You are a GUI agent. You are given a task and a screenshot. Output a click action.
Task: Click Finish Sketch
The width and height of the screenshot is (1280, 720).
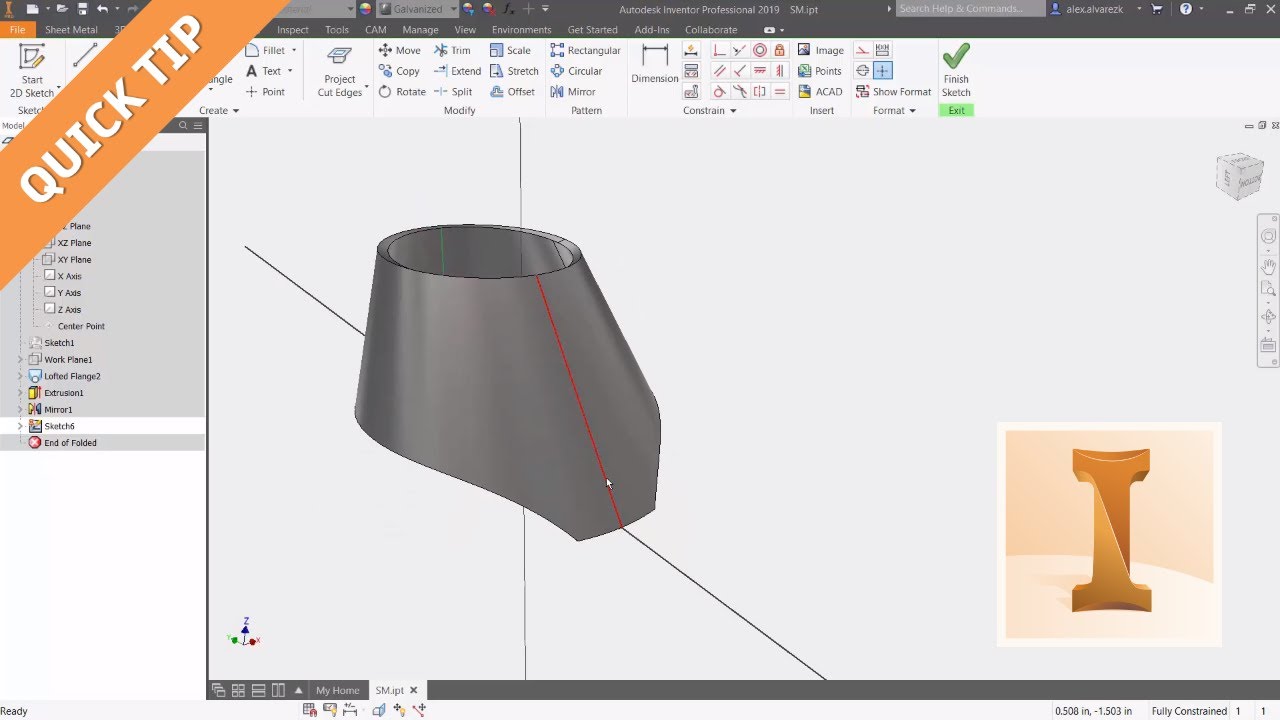click(956, 70)
